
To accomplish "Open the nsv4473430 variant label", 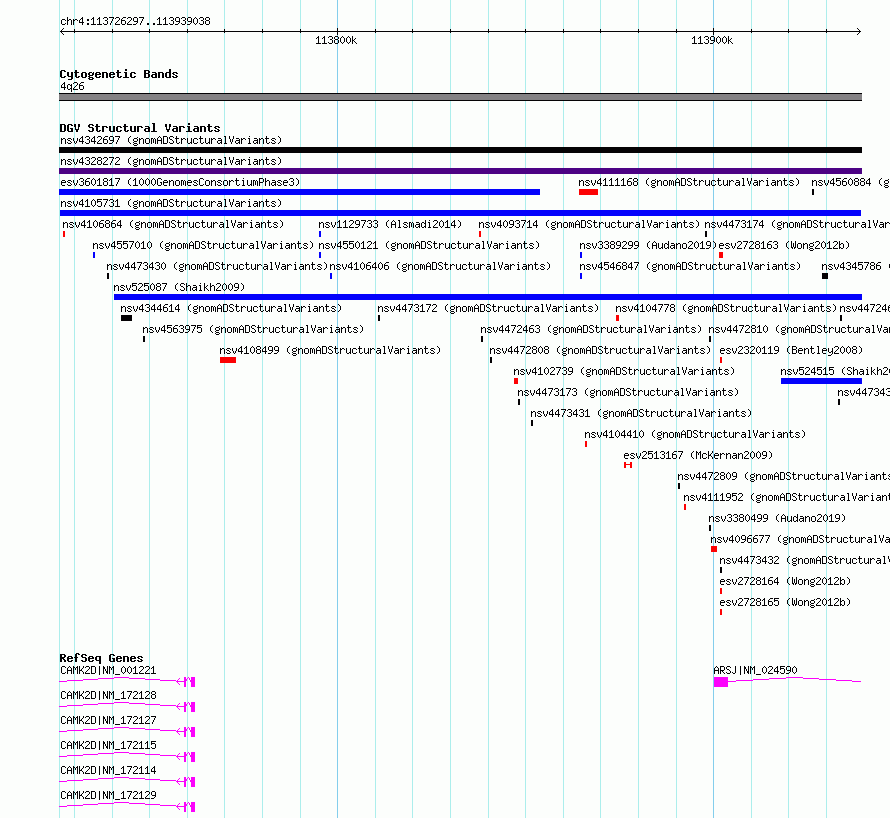I will pyautogui.click(x=217, y=266).
